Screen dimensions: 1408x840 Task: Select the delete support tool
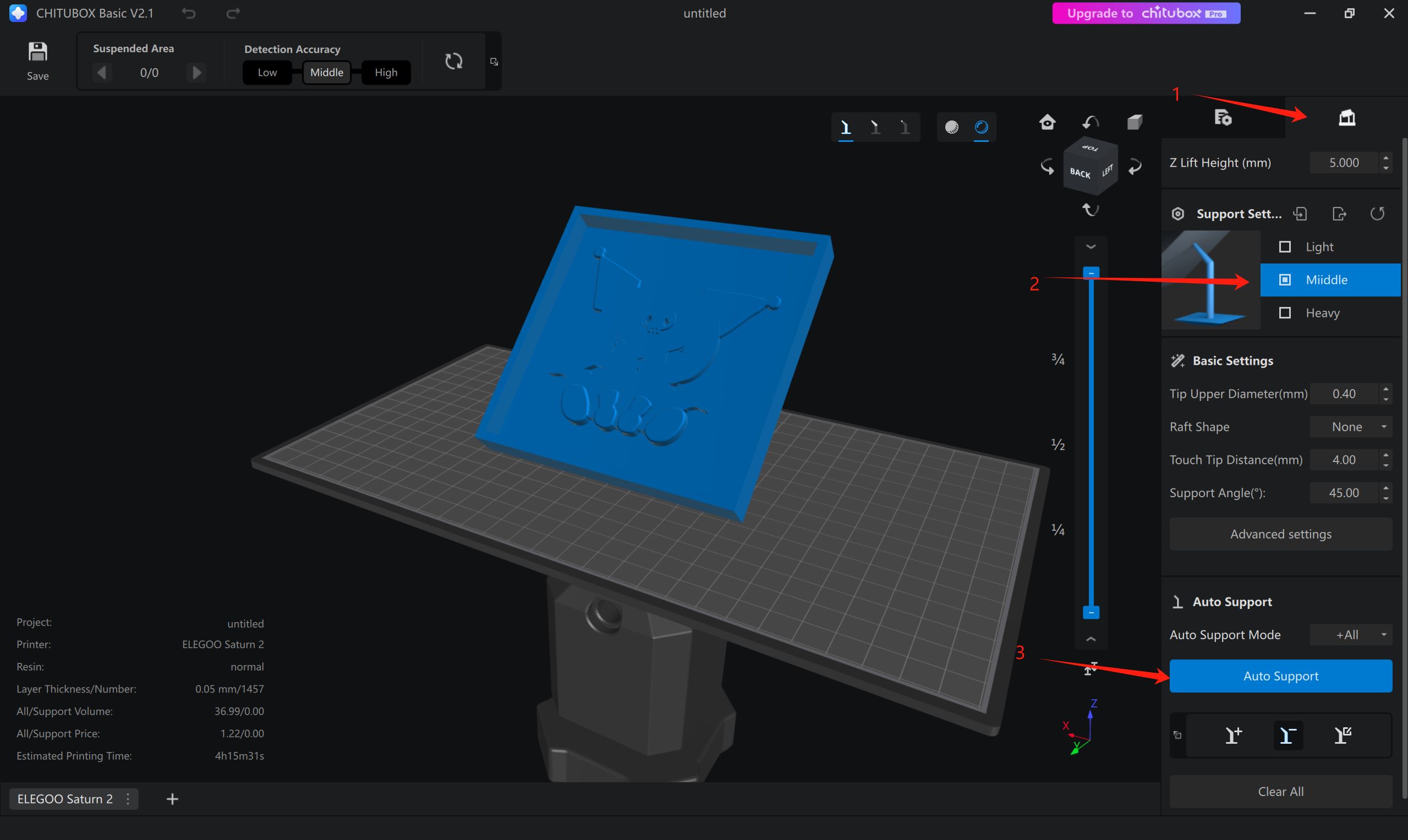coord(1288,735)
